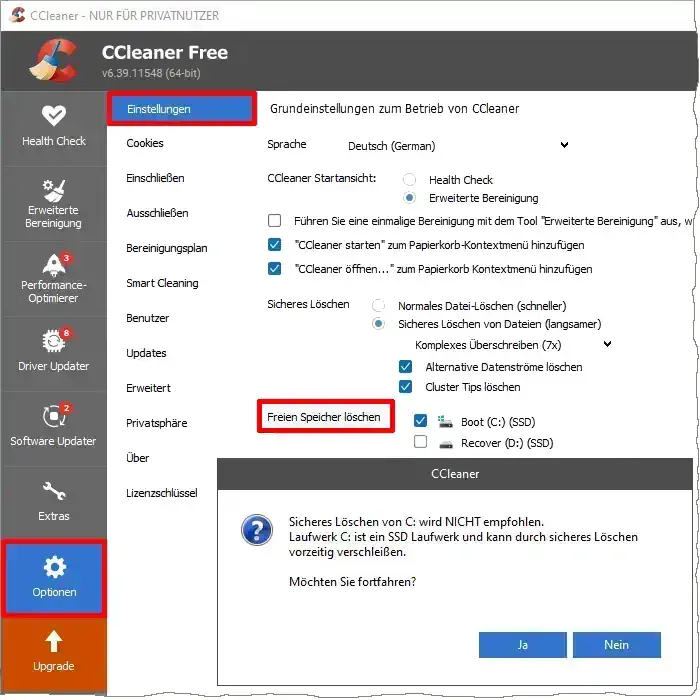This screenshot has width=700, height=700.
Task: Check the Recover (D:) (SSD) drive
Action: [x=420, y=442]
